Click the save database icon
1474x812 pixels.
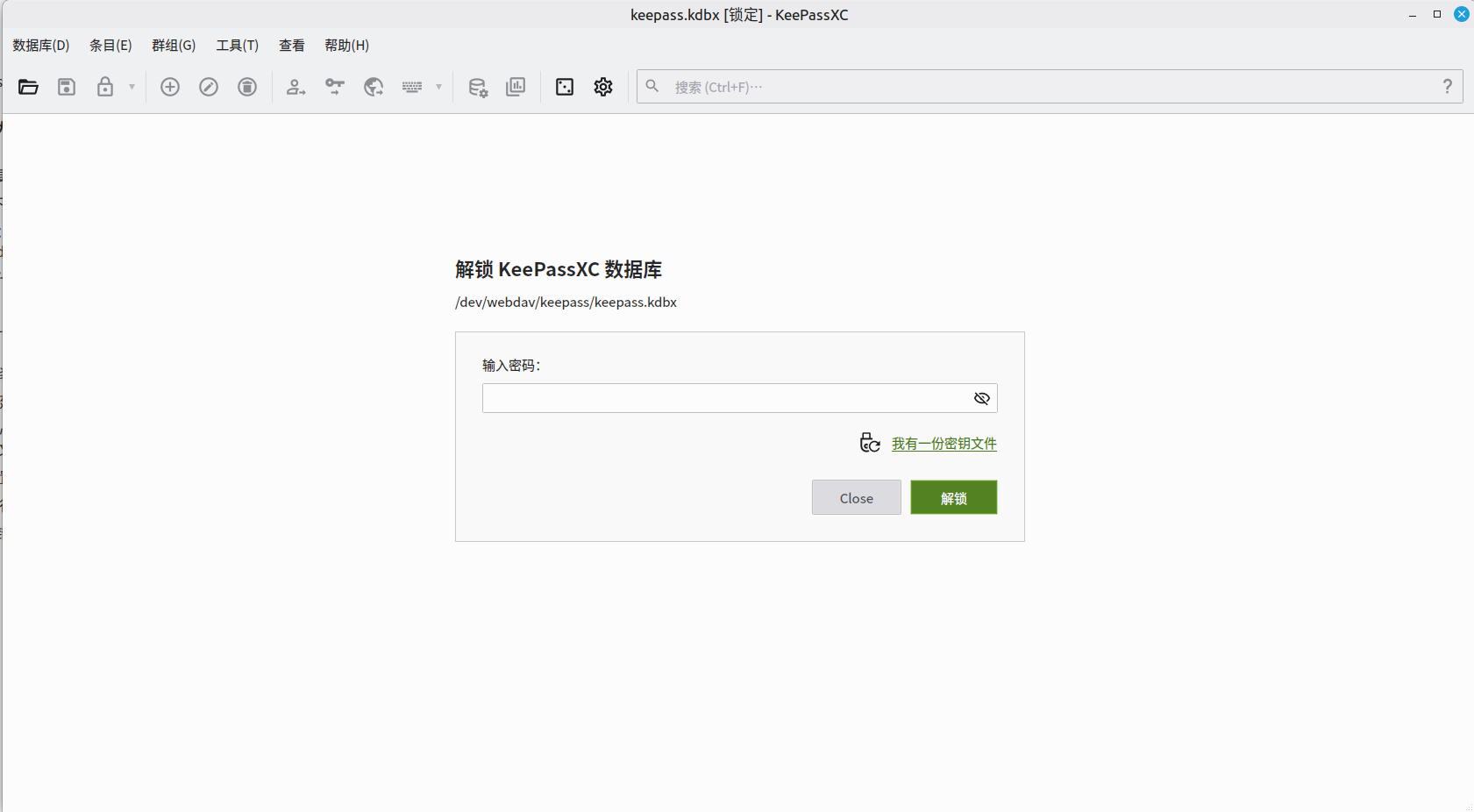tap(67, 87)
